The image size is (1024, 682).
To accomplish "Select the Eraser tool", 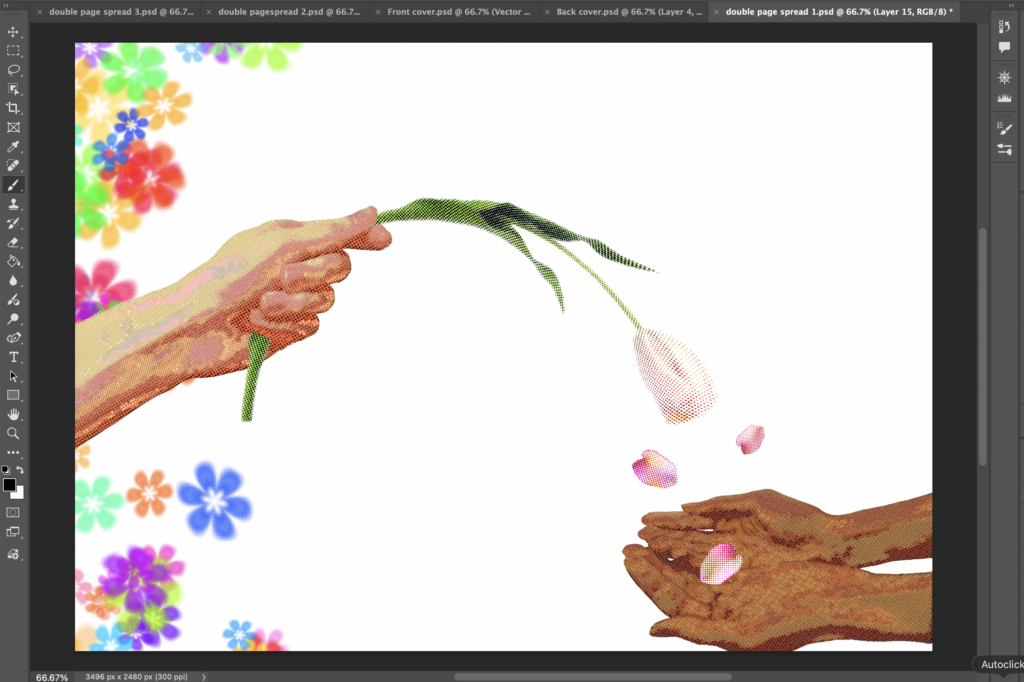I will coord(14,242).
